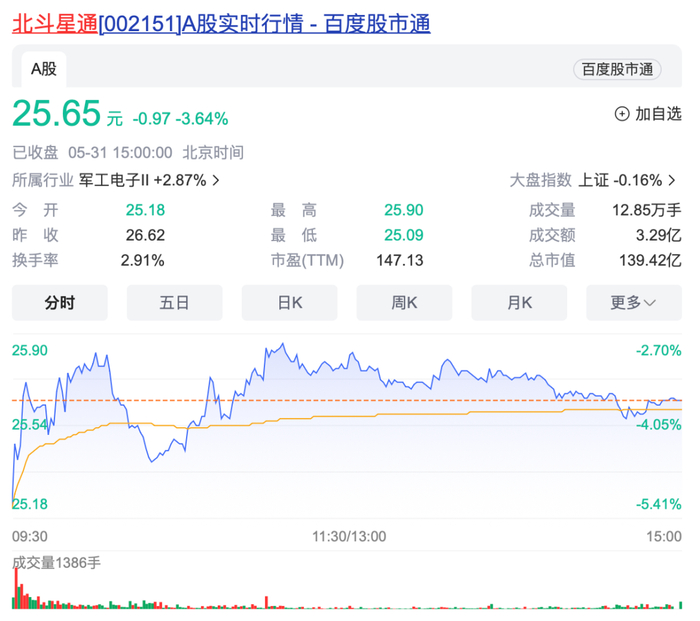Click the 25.90 axis label on chart
The height and width of the screenshot is (621, 700).
(x=29, y=350)
